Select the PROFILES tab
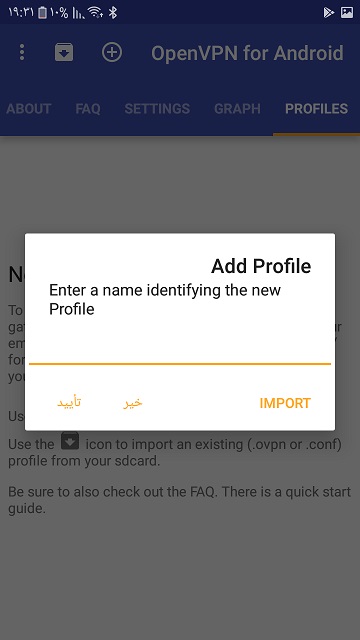This screenshot has width=360, height=640. (316, 109)
